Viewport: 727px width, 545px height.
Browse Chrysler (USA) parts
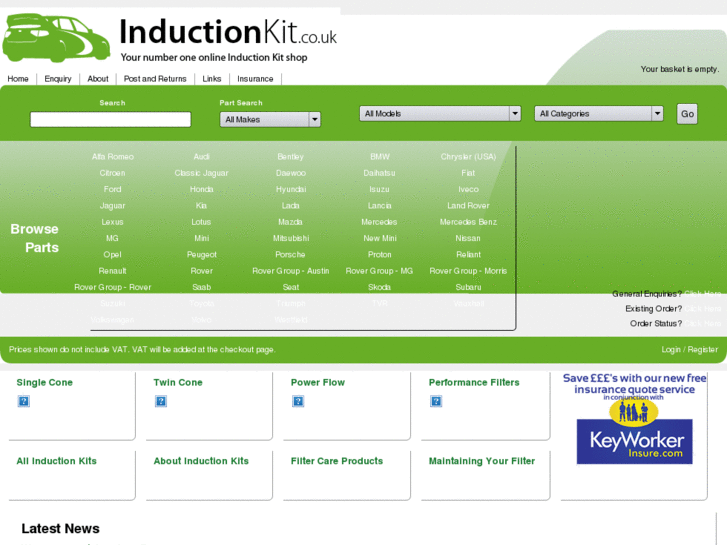point(468,157)
